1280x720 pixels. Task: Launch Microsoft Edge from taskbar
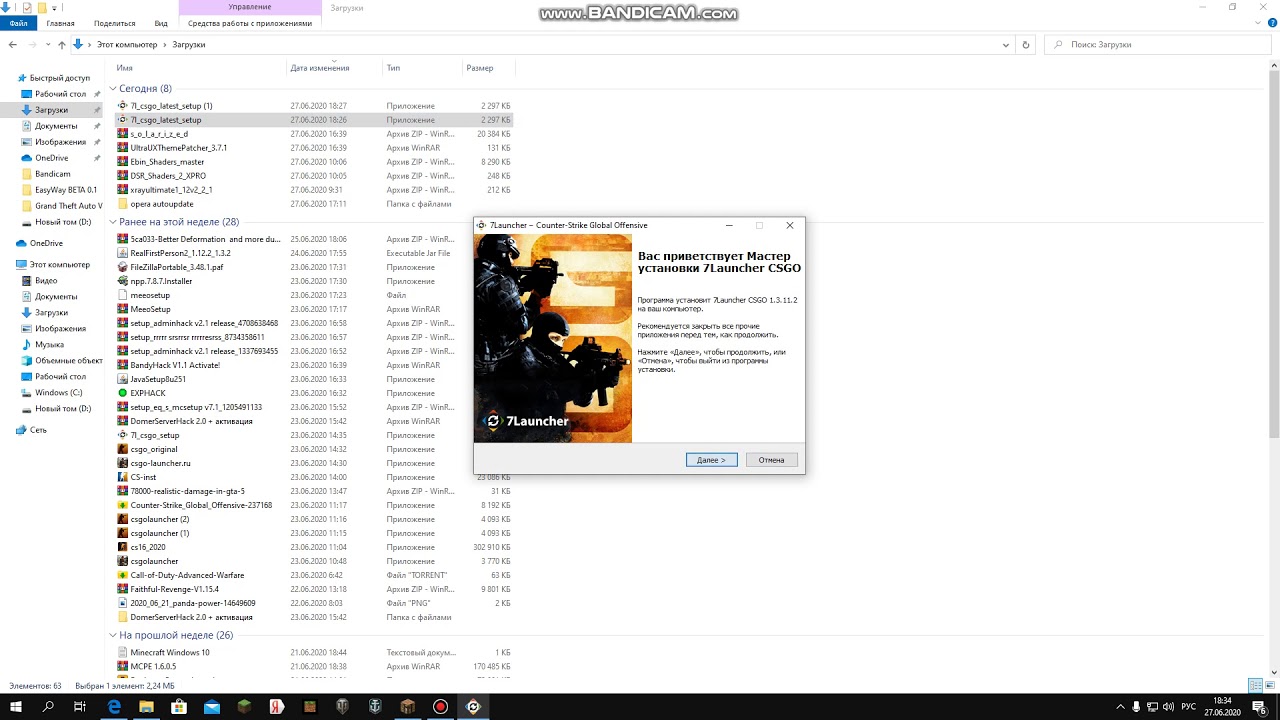[x=114, y=706]
